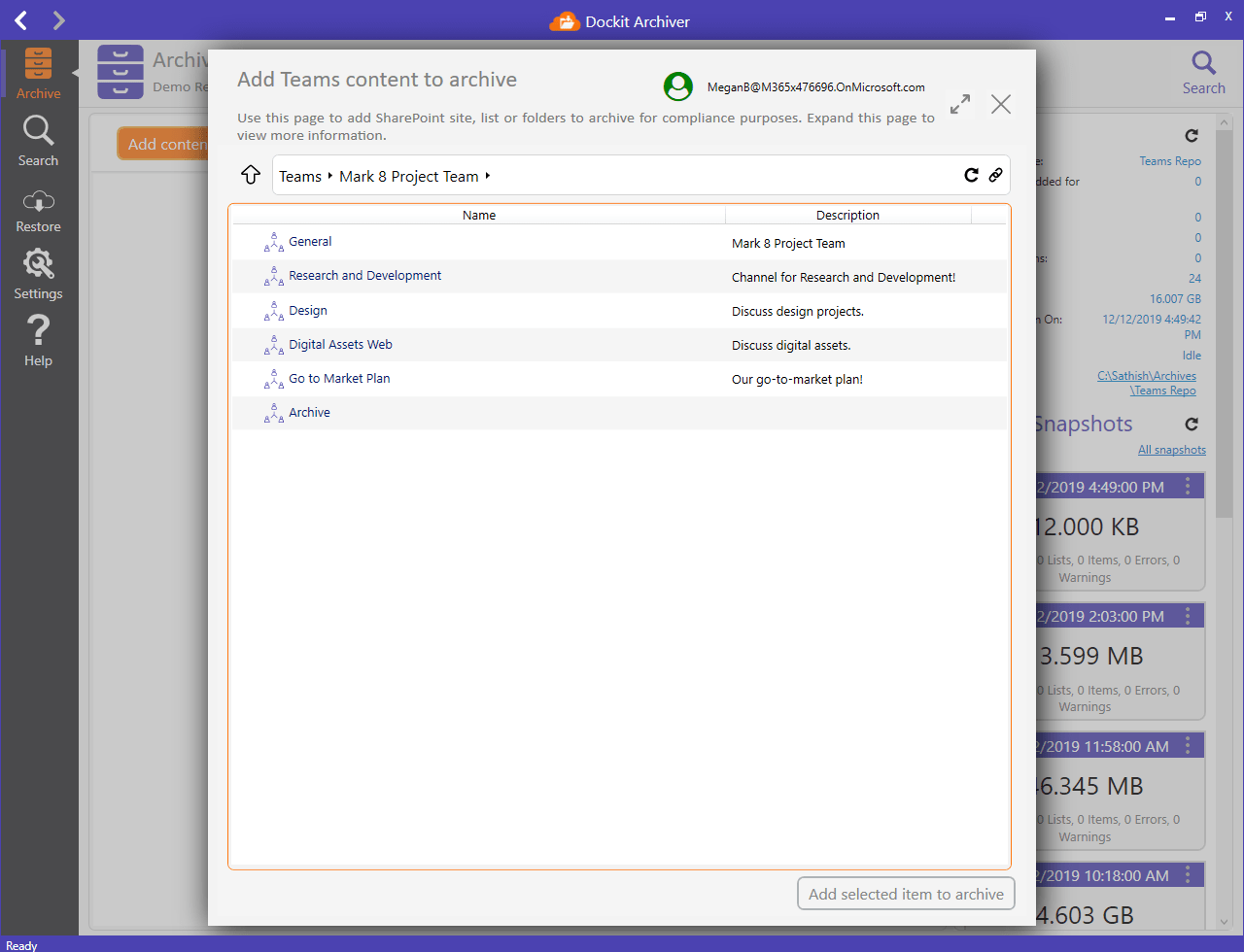Click the channel icon beside Digital Assets Web

(x=274, y=346)
